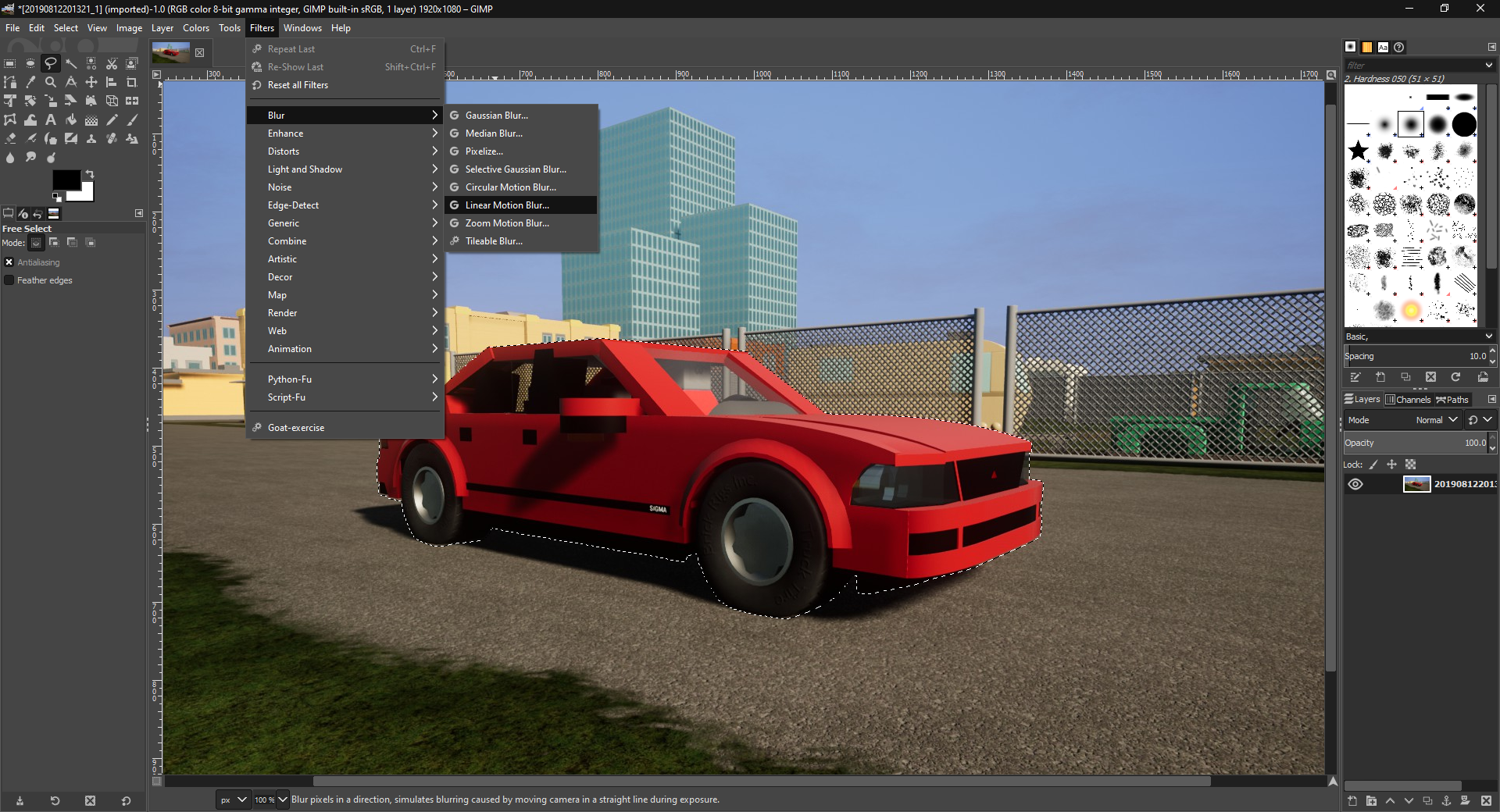The height and width of the screenshot is (812, 1500).
Task: Hide the layer using the eye icon
Action: tap(1355, 484)
